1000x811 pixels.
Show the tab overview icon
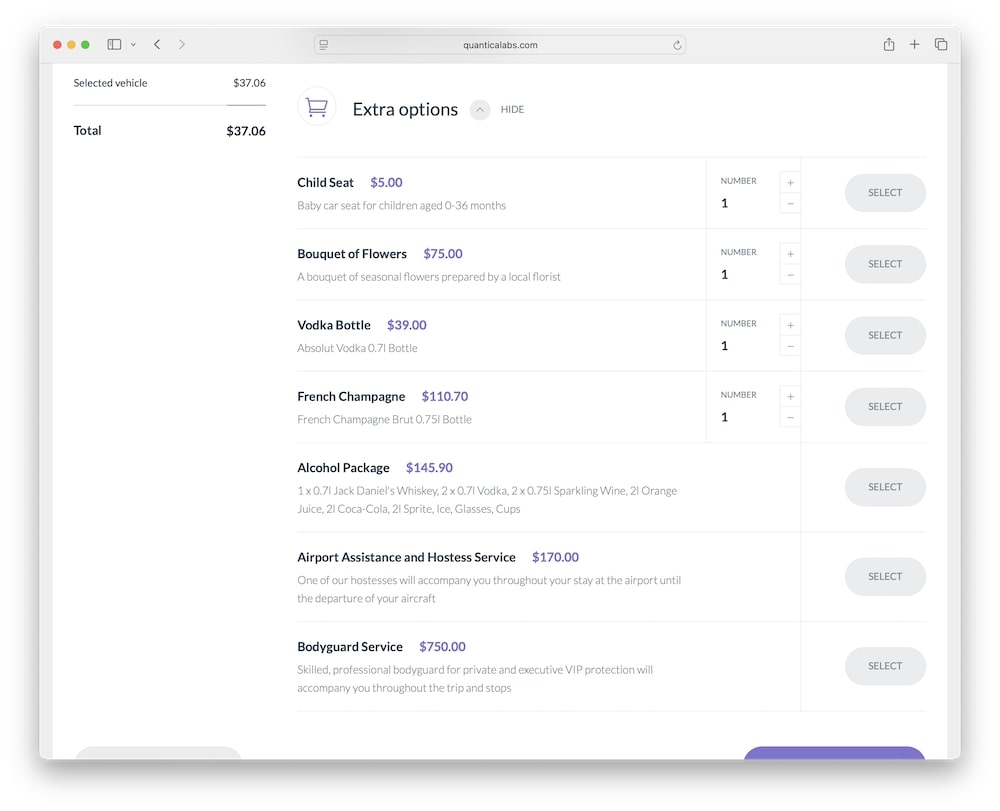tap(941, 44)
